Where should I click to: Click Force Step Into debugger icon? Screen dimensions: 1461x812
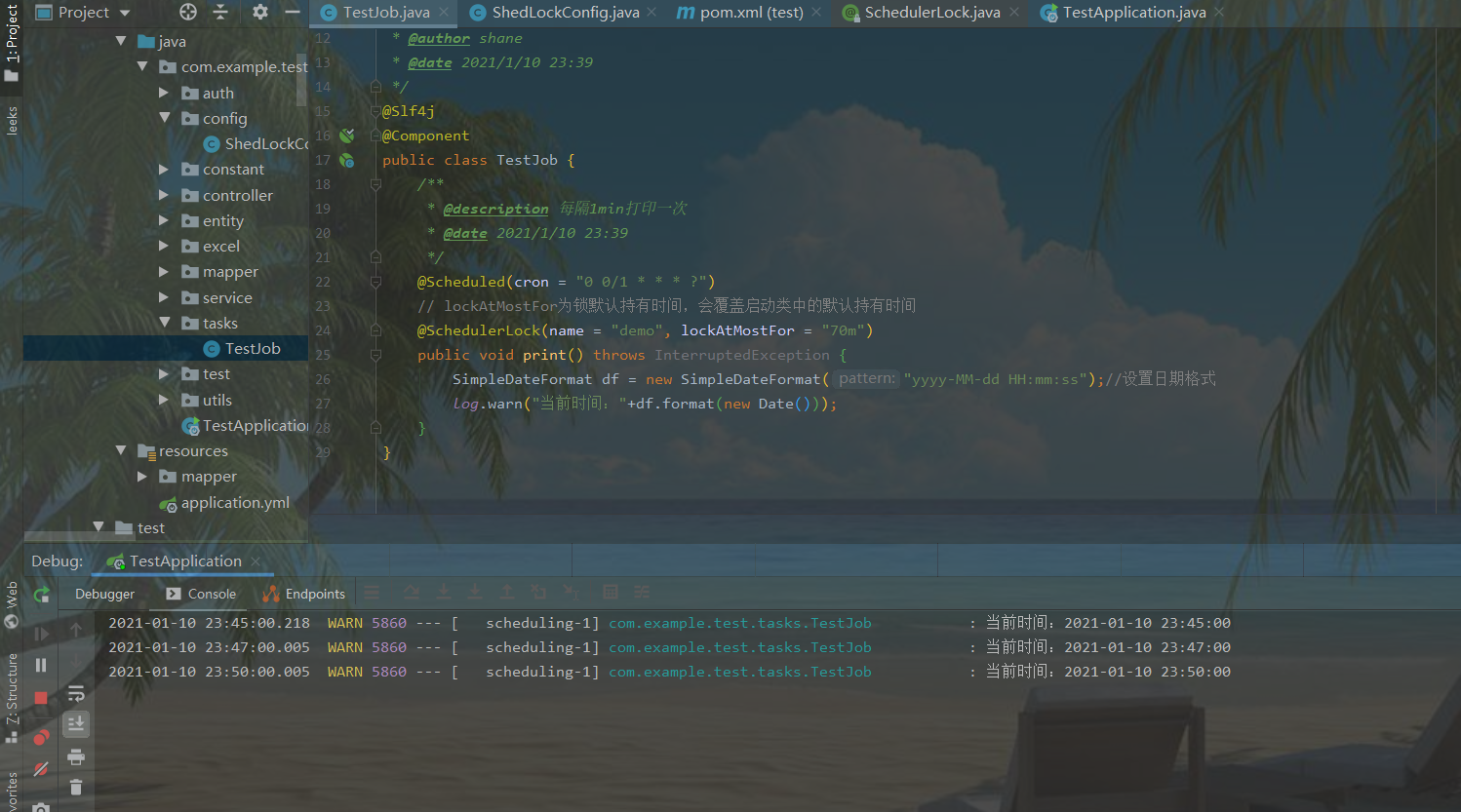point(475,592)
